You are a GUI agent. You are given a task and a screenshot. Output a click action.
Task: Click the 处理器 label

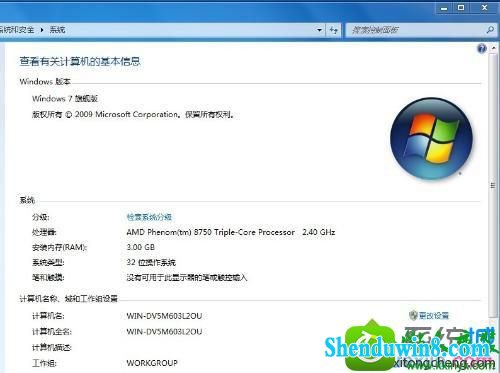tap(44, 232)
